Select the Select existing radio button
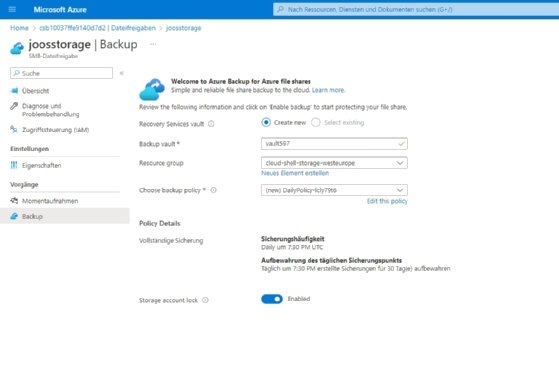559x392 pixels. [x=316, y=123]
